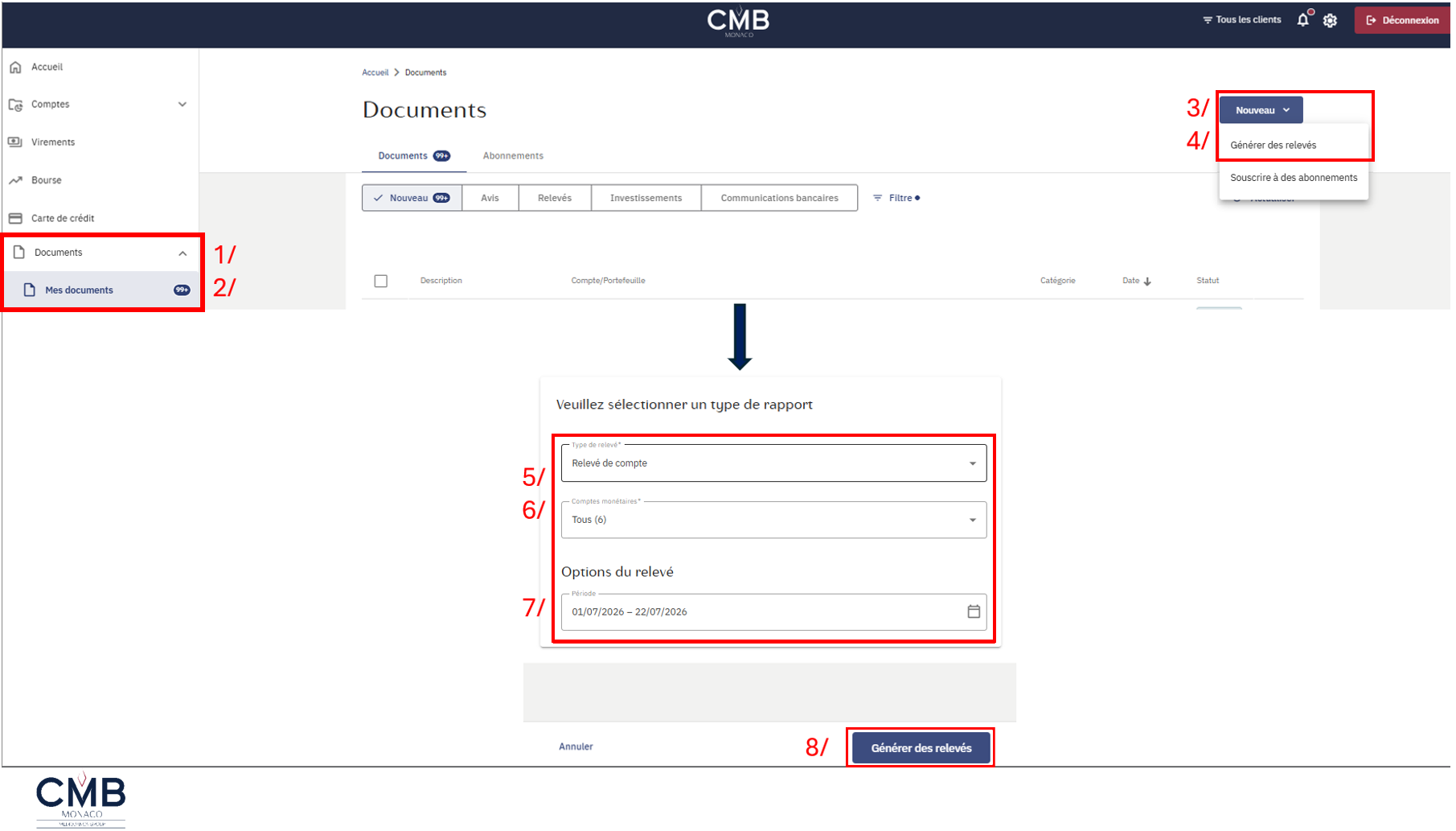Click the Déconnexion button
This screenshot has height=831, width=1456.
[1402, 21]
